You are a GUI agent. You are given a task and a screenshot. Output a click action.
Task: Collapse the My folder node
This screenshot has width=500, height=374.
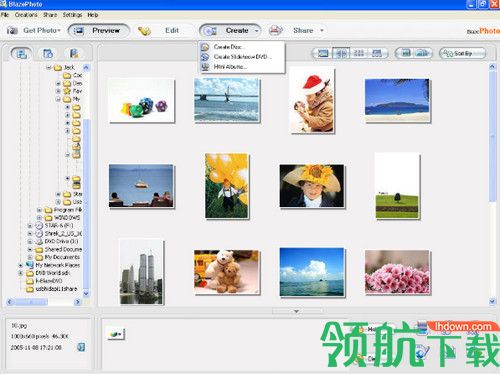point(58,99)
